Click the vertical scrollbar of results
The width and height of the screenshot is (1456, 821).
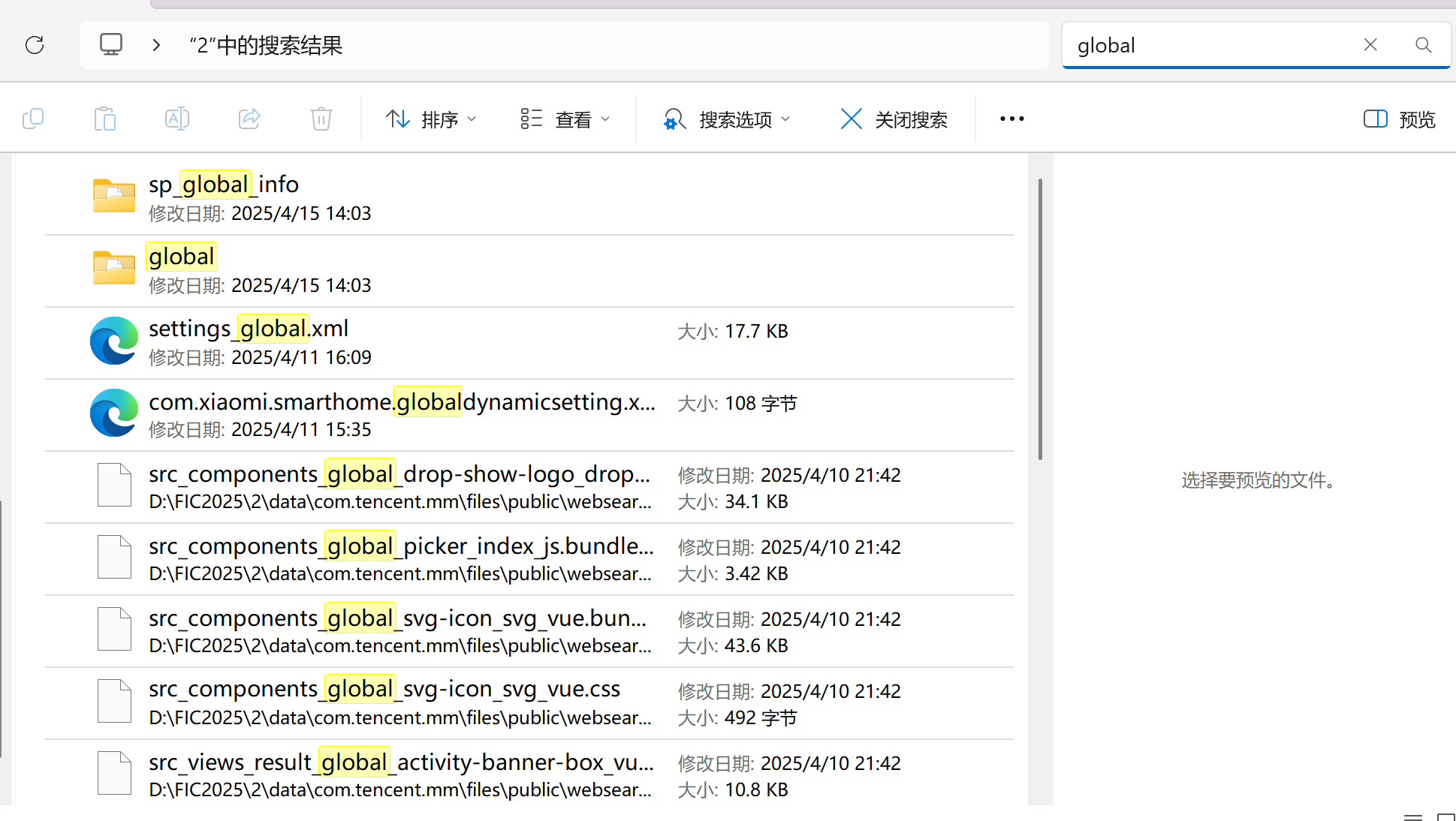[x=1040, y=319]
